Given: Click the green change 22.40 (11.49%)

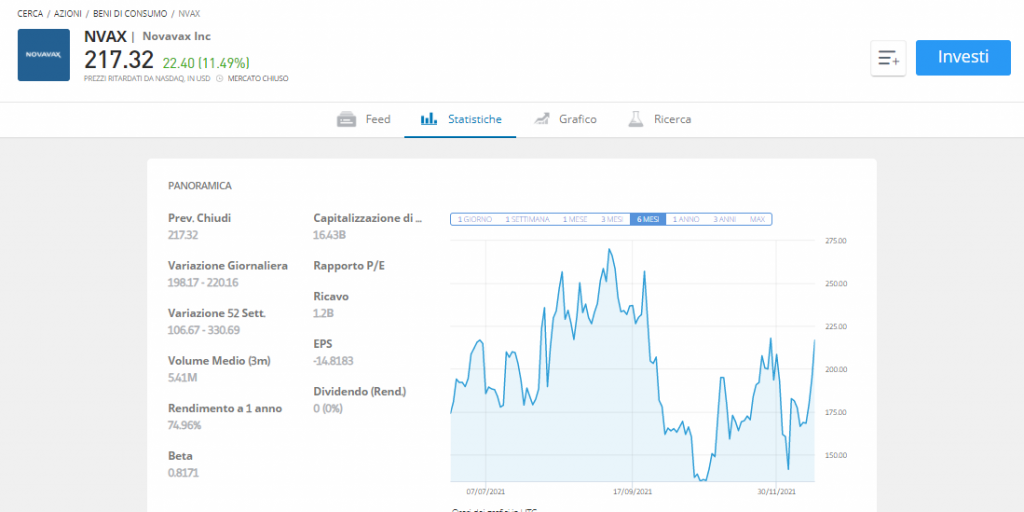Looking at the screenshot, I should tap(206, 63).
